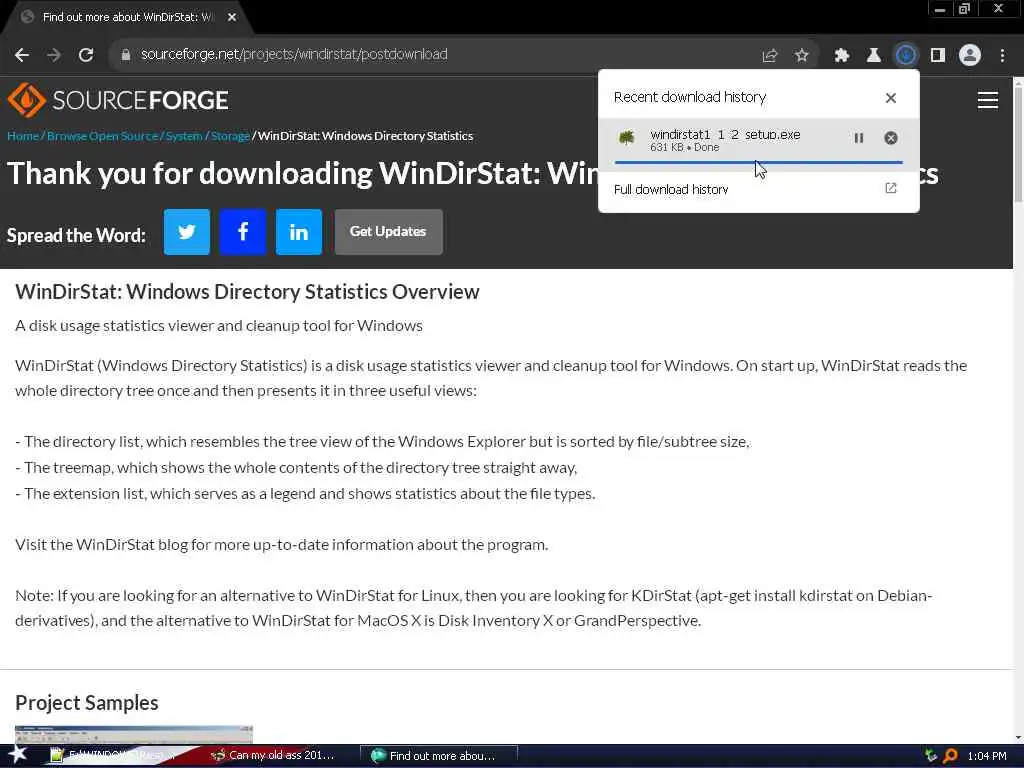Click the browser back arrow
Viewport: 1024px width, 768px height.
(x=22, y=55)
